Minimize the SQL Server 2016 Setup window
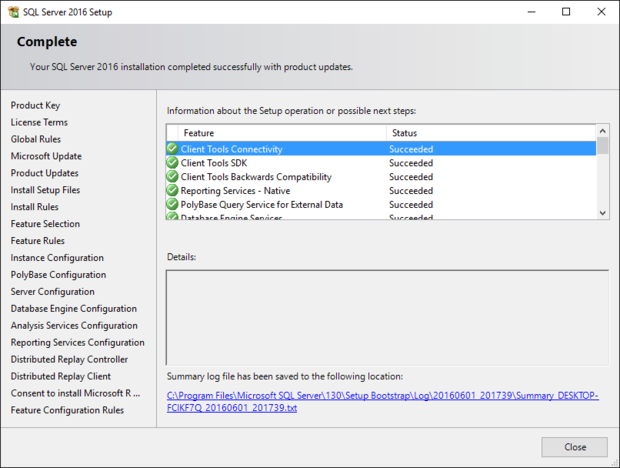This screenshot has width=620, height=468. [531, 12]
